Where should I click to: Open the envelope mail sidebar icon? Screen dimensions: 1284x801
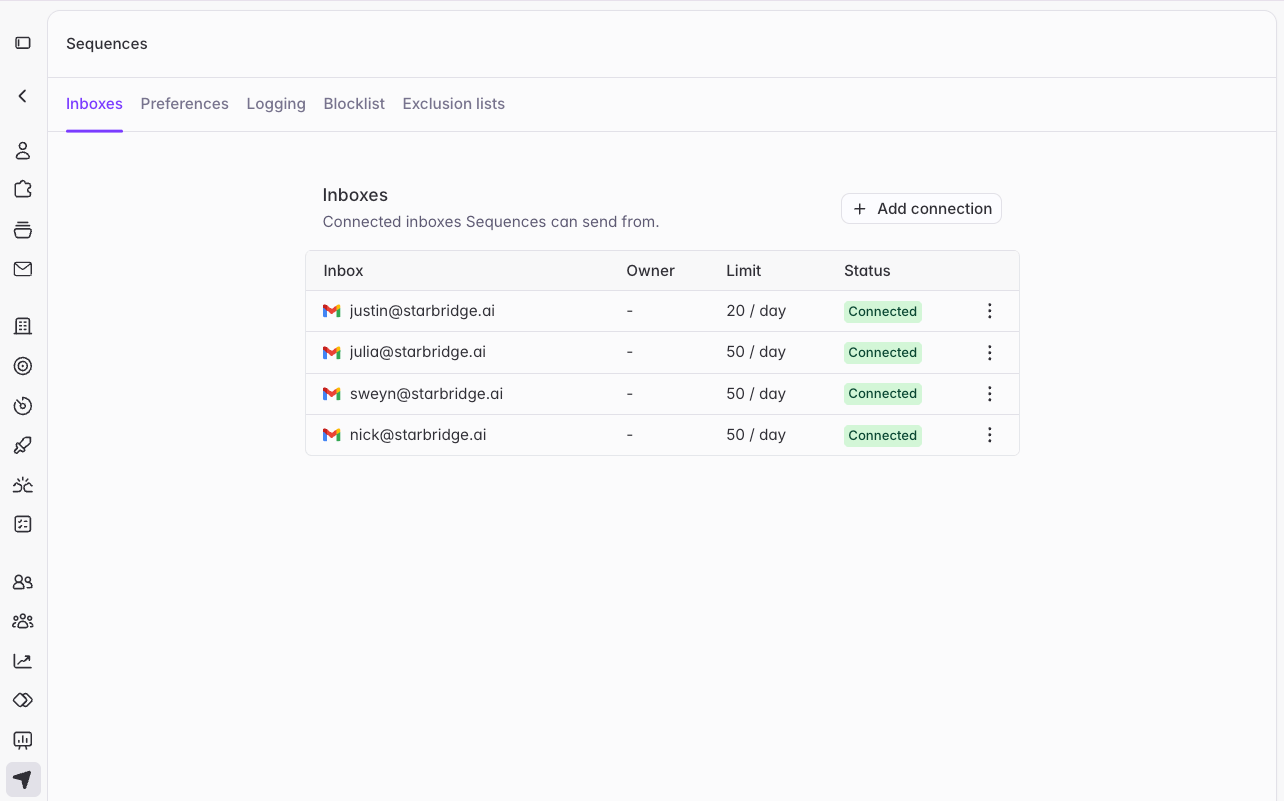(x=23, y=269)
